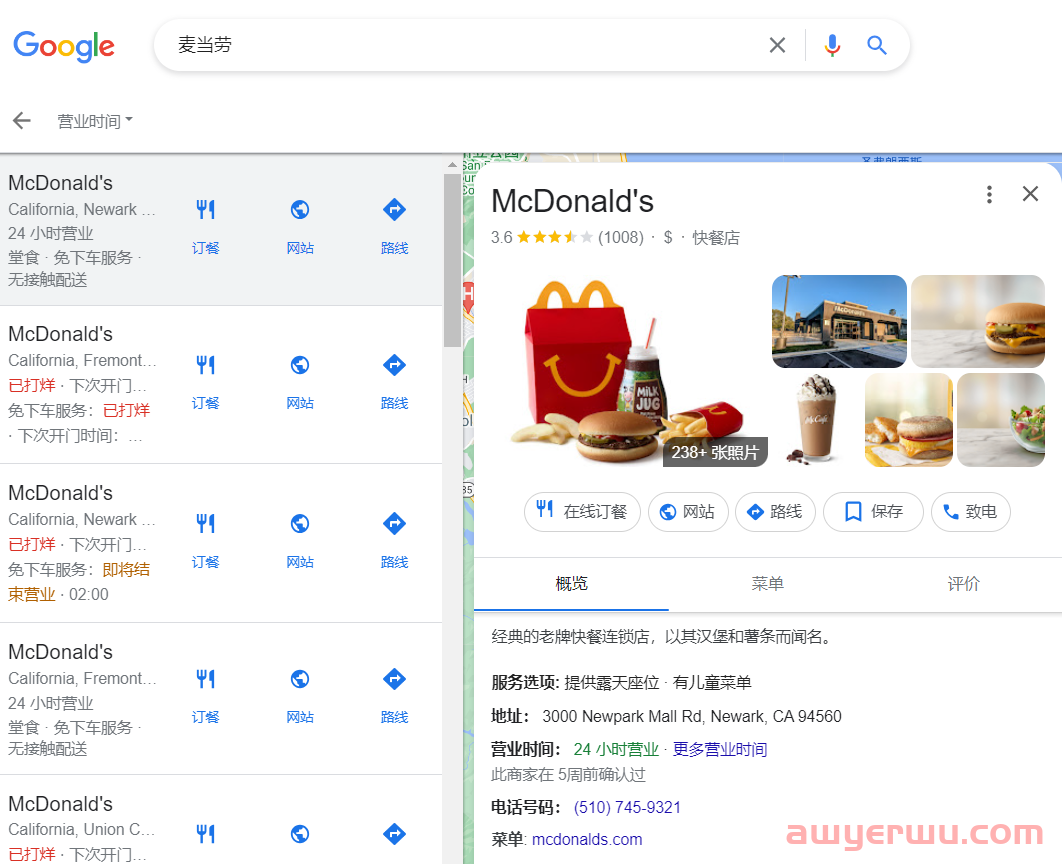1062x864 pixels.
Task: Switch to the 概览 tab
Action: tap(571, 584)
